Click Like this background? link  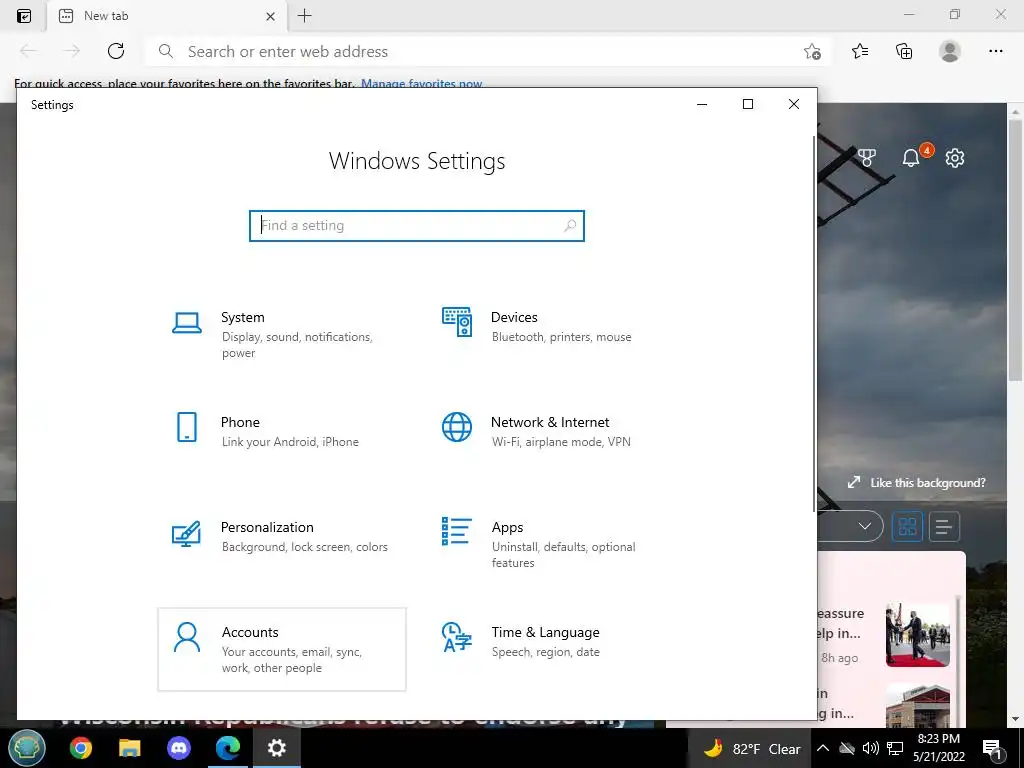click(x=916, y=483)
